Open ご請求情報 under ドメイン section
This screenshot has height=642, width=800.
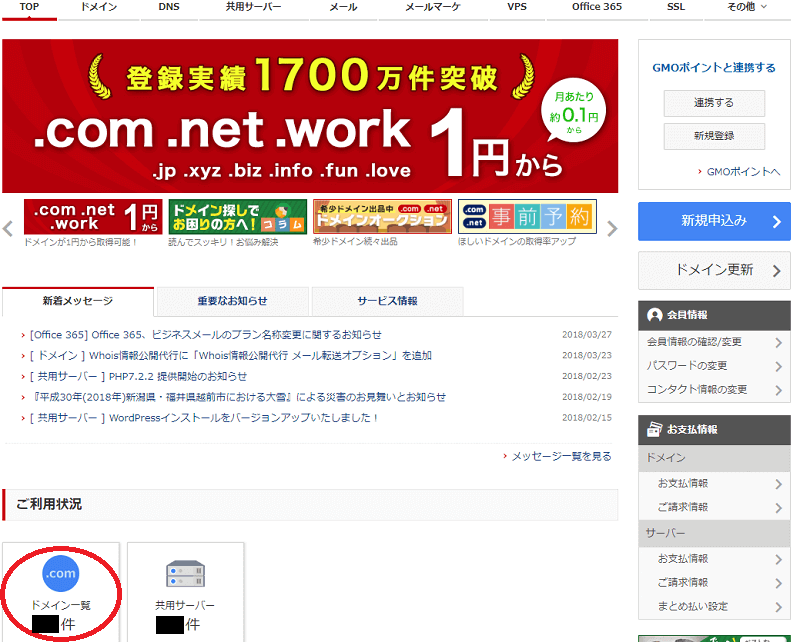coord(714,507)
